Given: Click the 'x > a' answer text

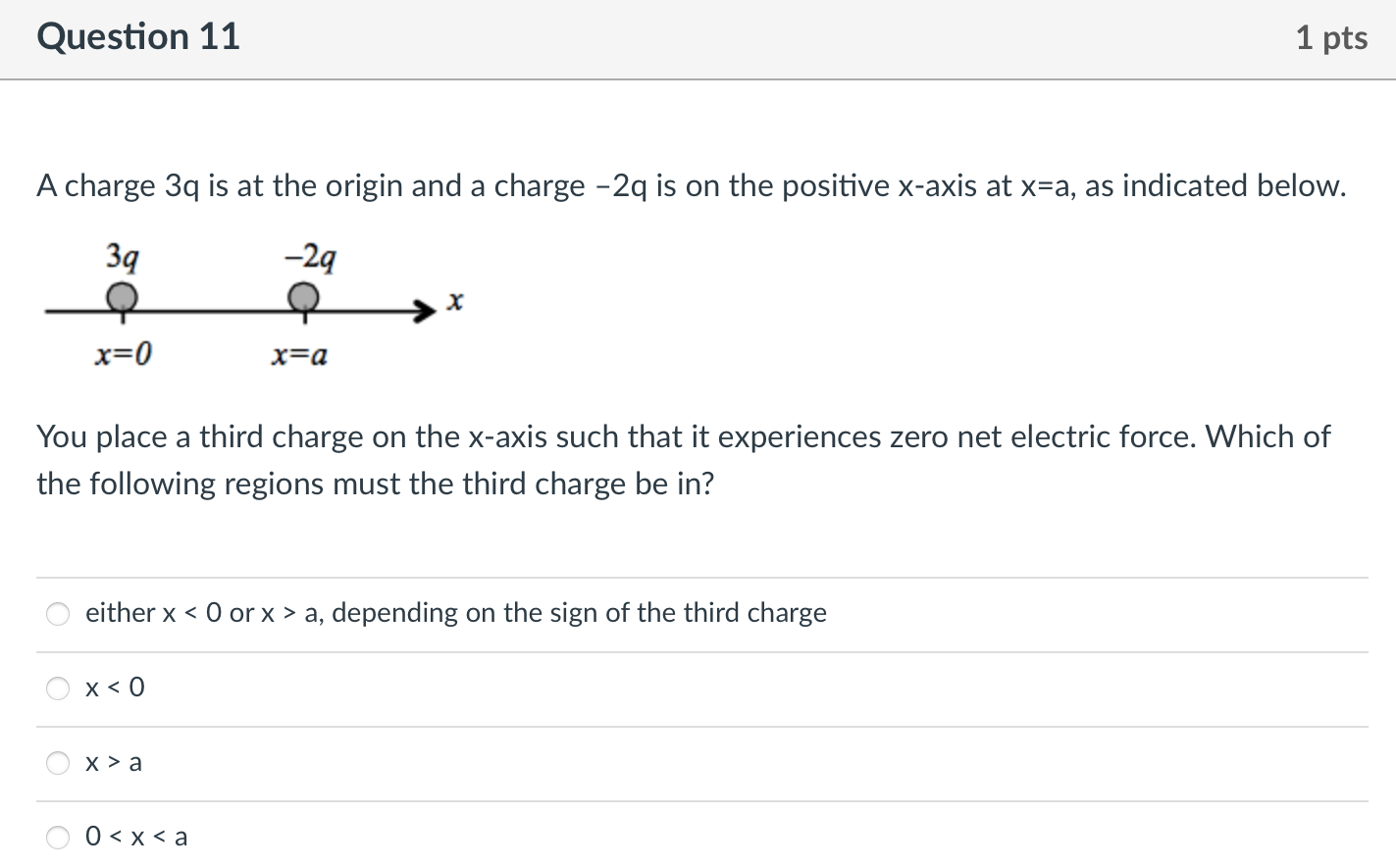Looking at the screenshot, I should [114, 762].
